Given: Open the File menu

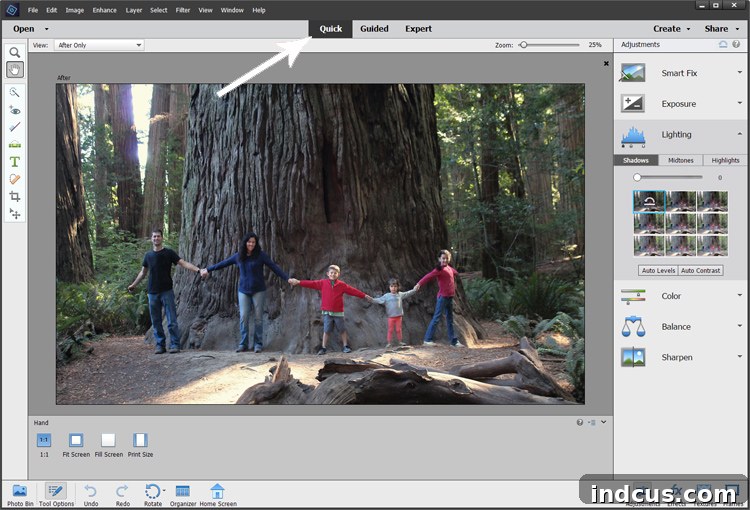Looking at the screenshot, I should click(33, 10).
